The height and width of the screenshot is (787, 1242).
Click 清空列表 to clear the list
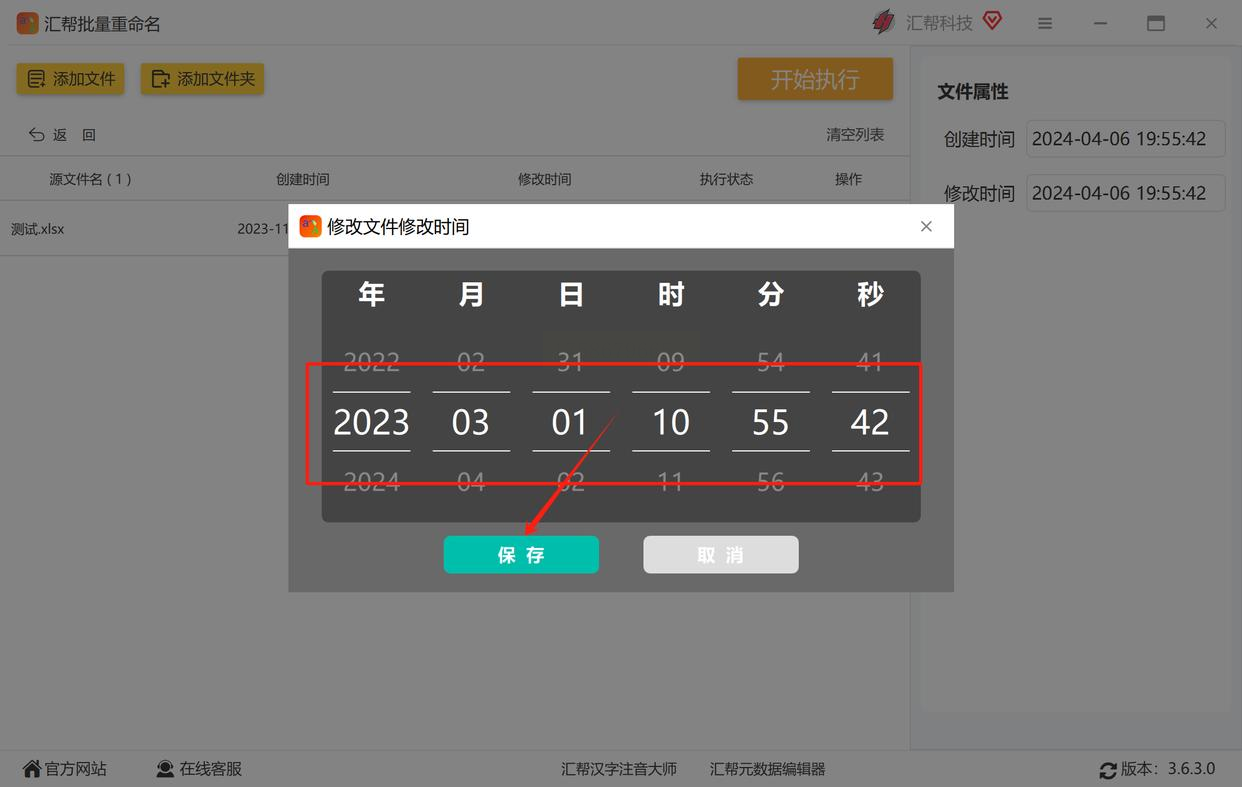[855, 134]
